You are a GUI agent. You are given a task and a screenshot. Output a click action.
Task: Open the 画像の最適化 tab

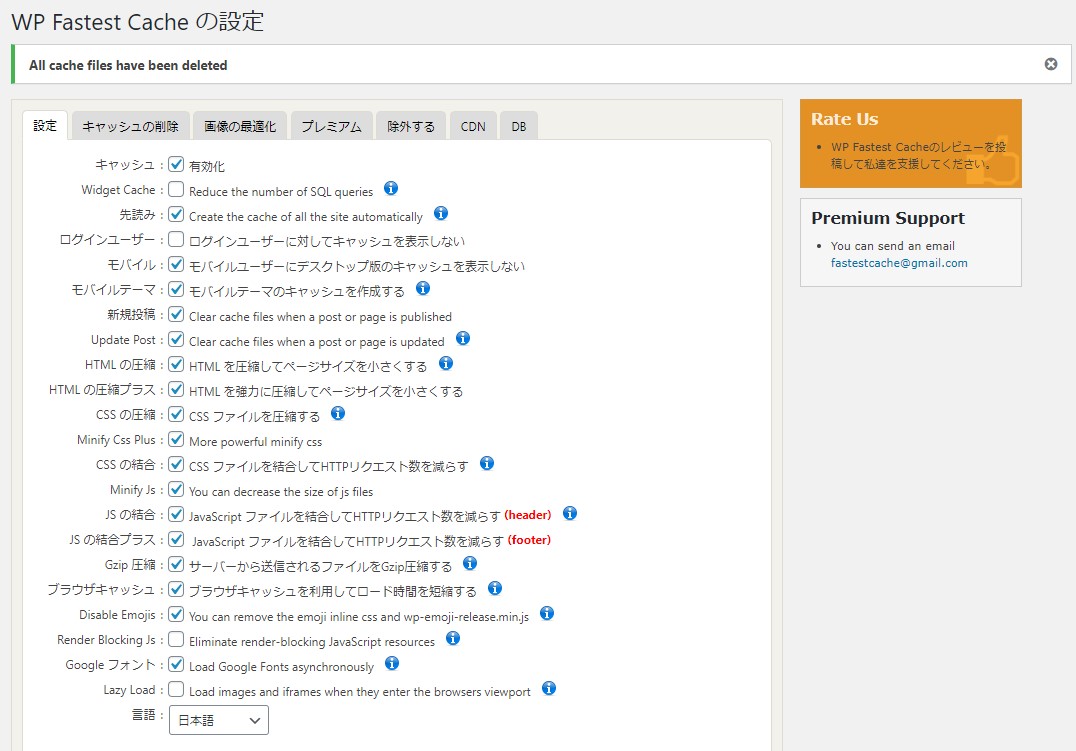(x=240, y=126)
